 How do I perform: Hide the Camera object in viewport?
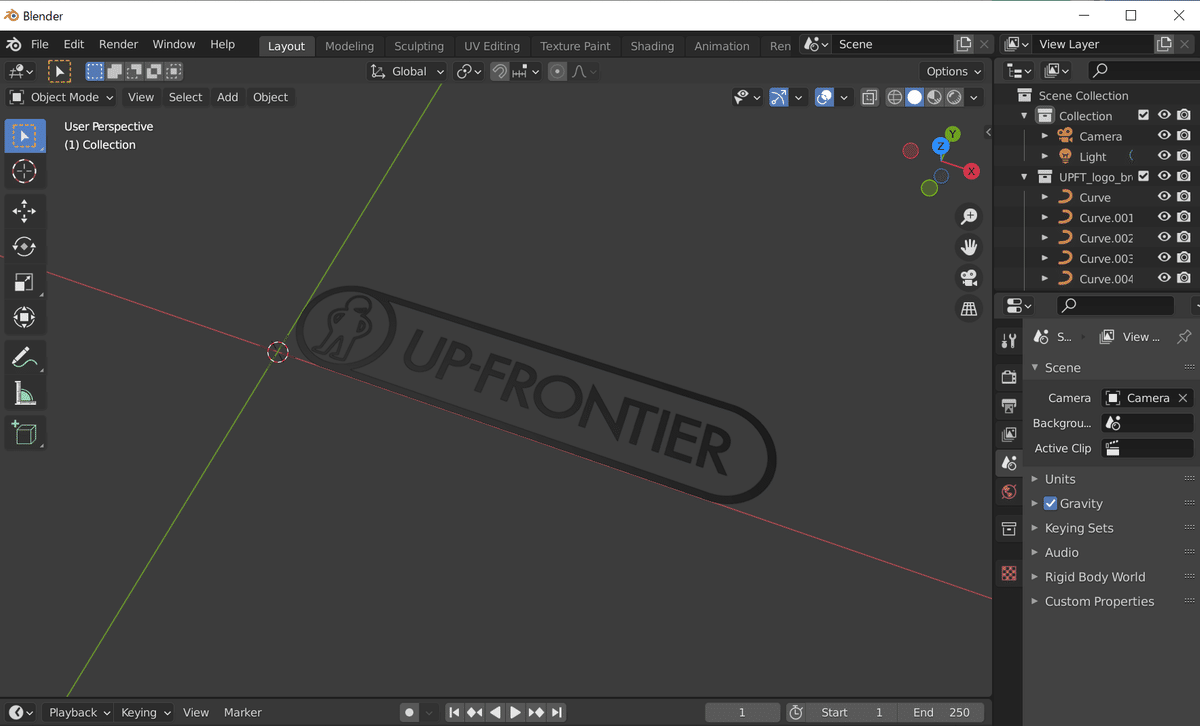(x=1164, y=136)
